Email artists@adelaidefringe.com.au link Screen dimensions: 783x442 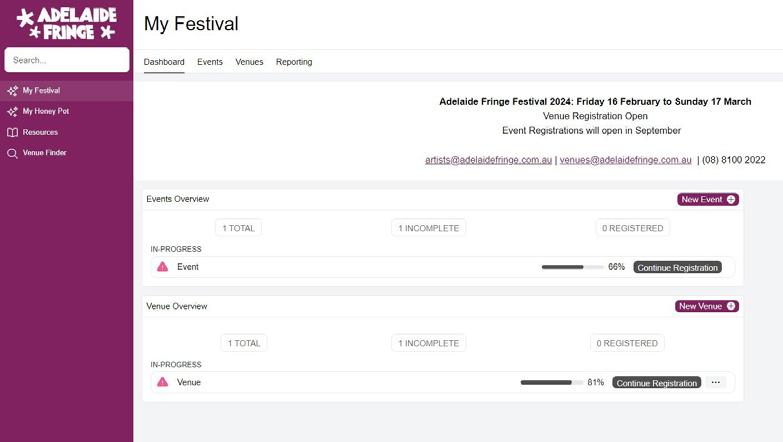(x=488, y=160)
